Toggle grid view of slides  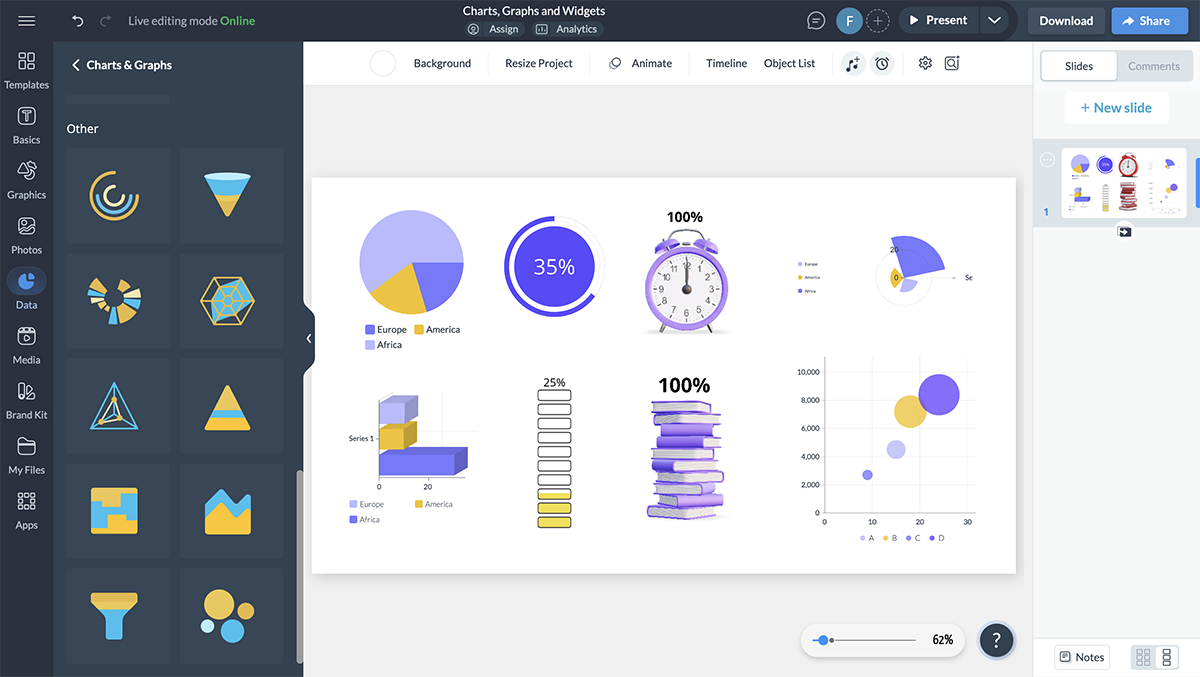point(1142,657)
